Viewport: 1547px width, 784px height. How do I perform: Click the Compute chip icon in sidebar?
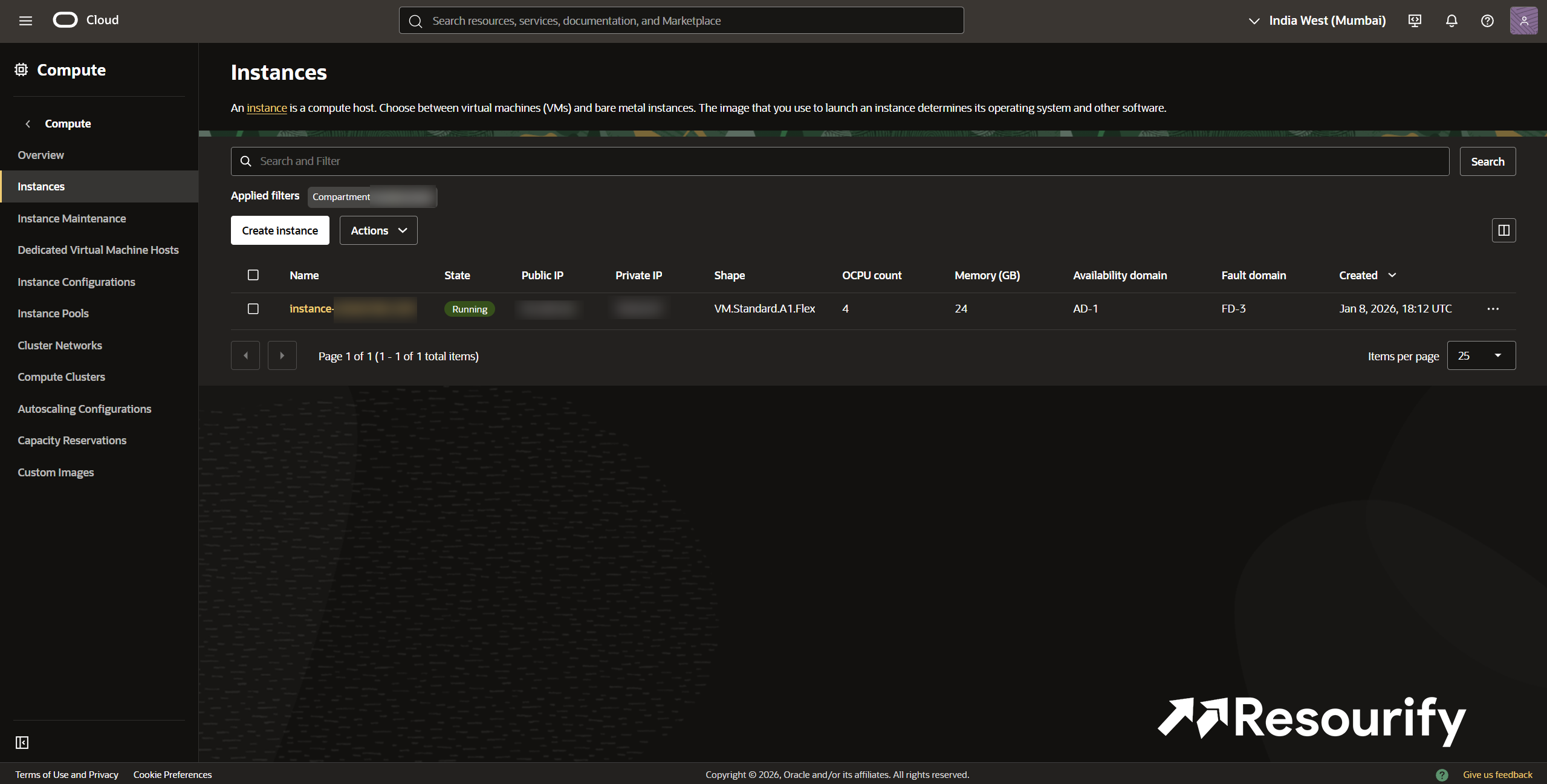pos(21,70)
